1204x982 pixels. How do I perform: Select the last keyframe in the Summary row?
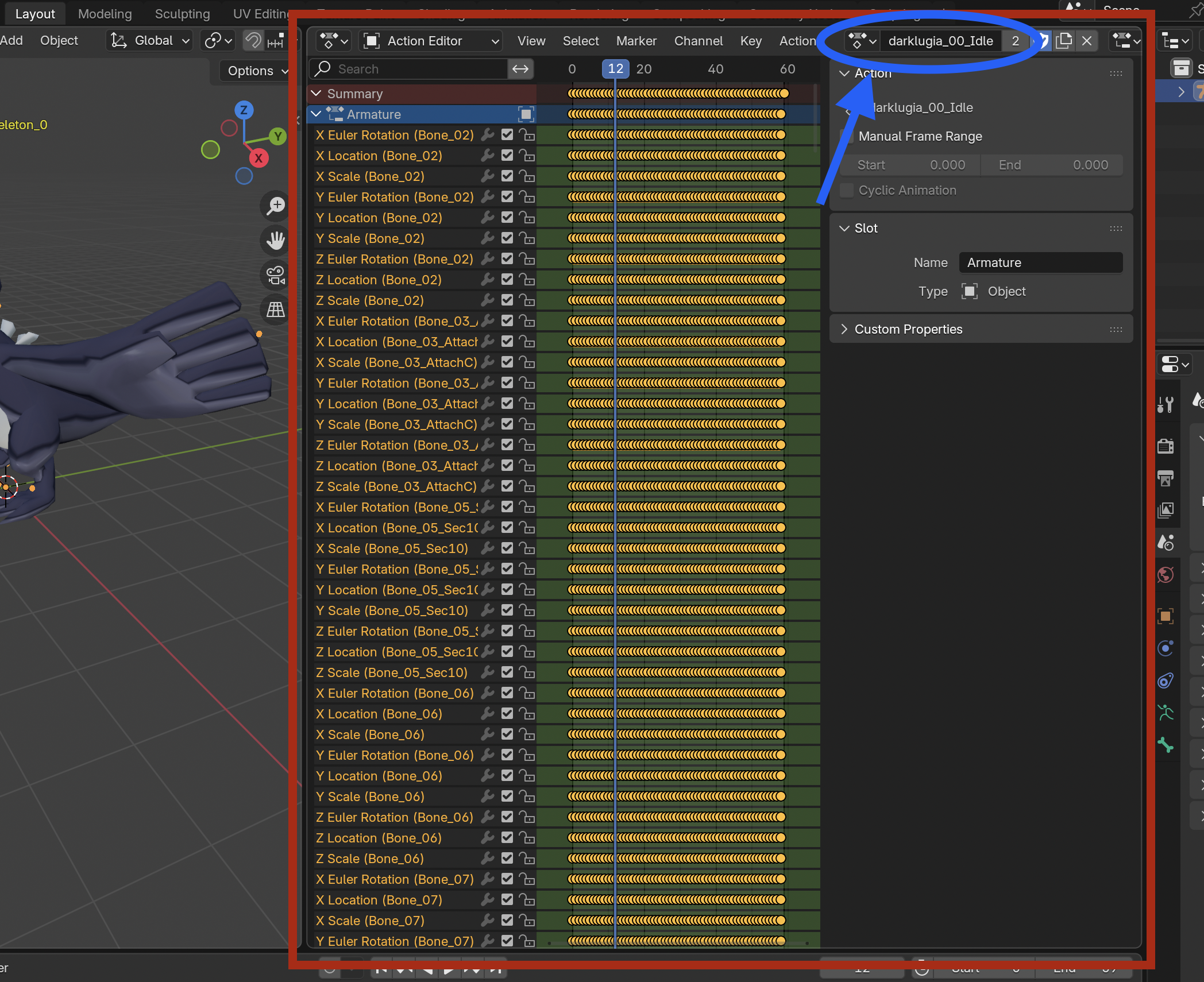(x=784, y=93)
